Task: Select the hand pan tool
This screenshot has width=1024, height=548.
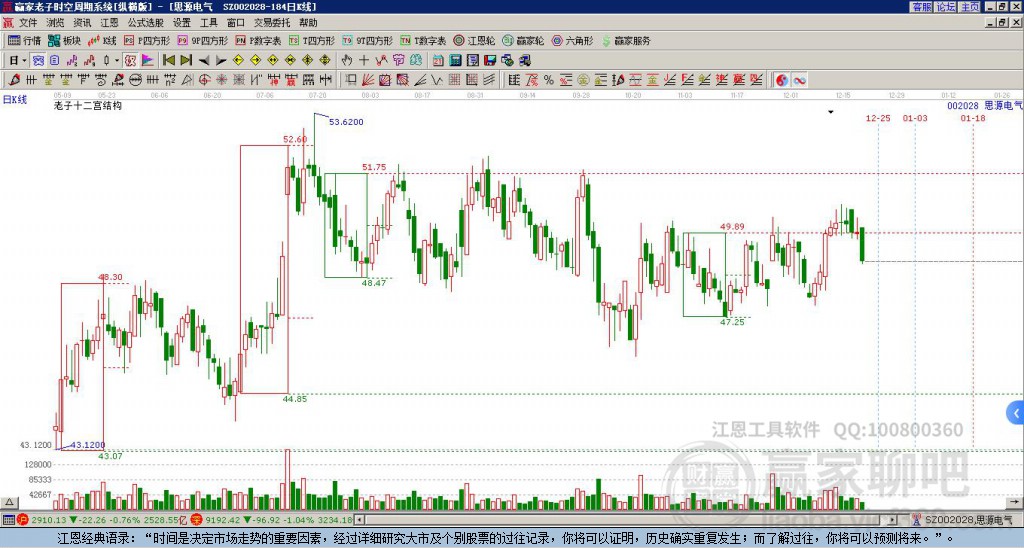Action: pyautogui.click(x=347, y=61)
